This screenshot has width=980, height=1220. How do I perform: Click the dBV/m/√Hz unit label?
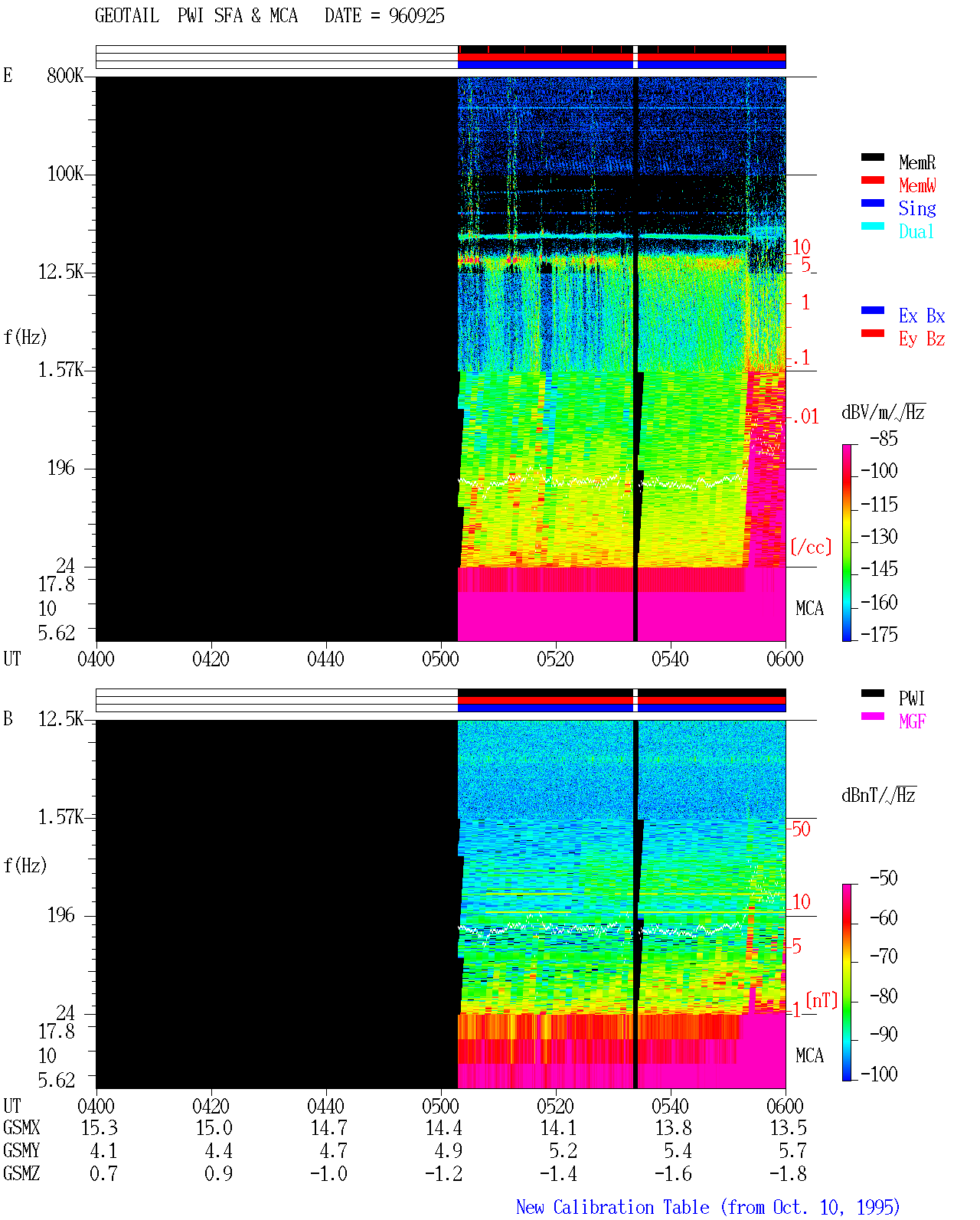884,412
